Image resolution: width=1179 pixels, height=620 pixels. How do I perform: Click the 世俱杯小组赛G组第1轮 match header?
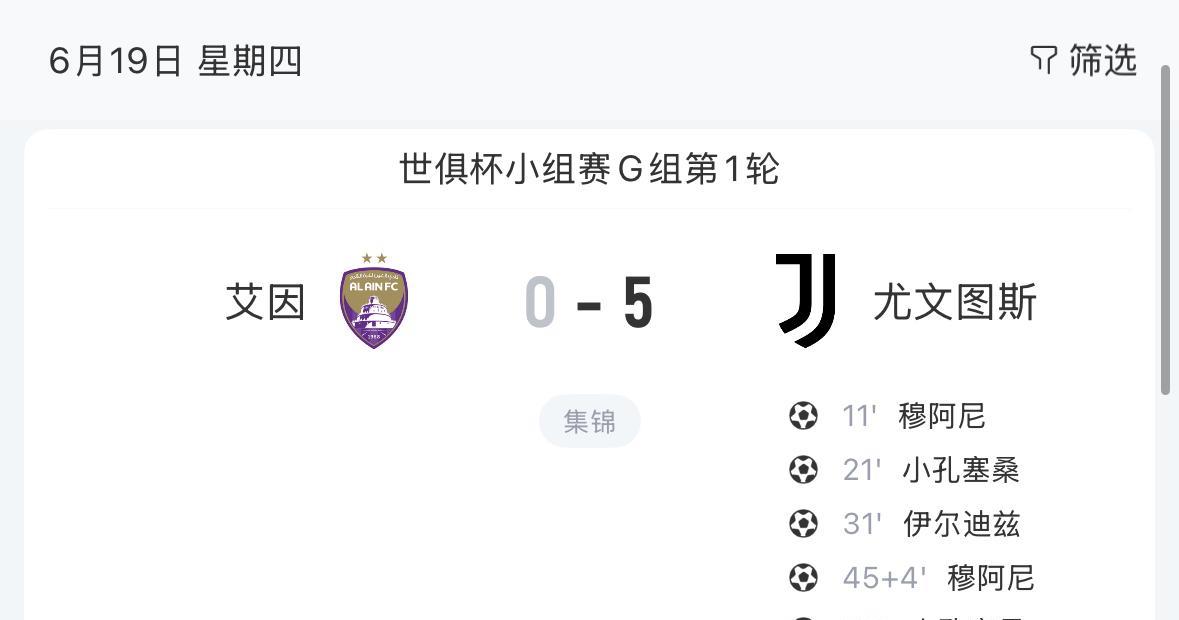(589, 168)
